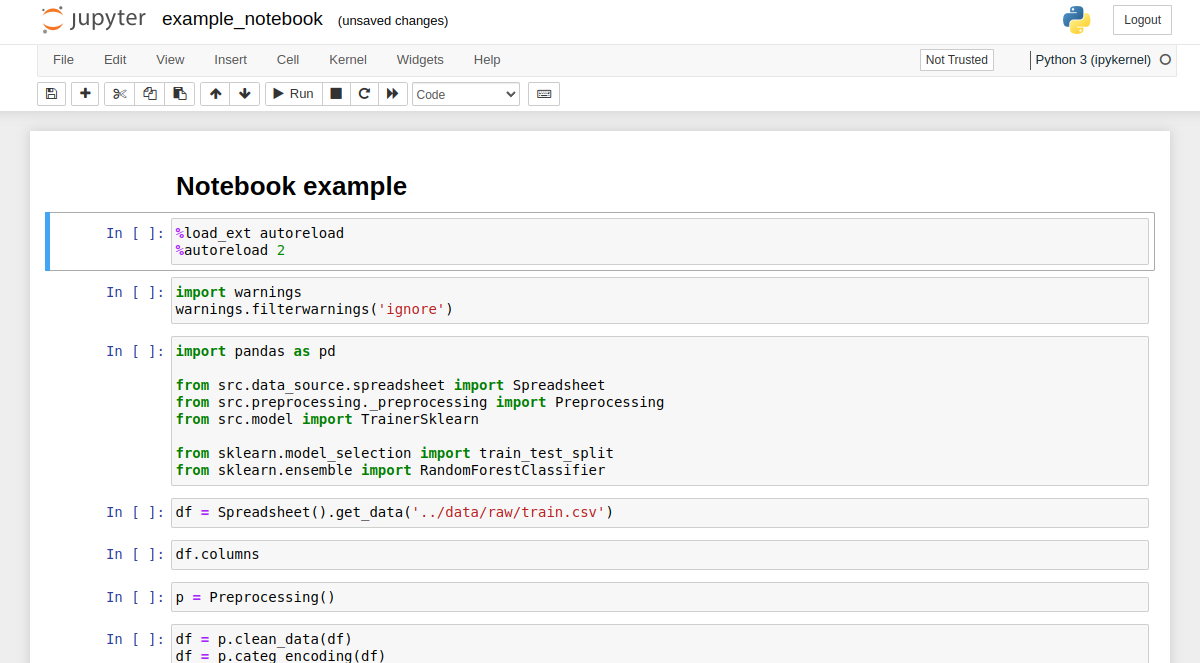Rename the notebook by clicking example_notebook title
The width and height of the screenshot is (1200, 663).
click(x=242, y=19)
